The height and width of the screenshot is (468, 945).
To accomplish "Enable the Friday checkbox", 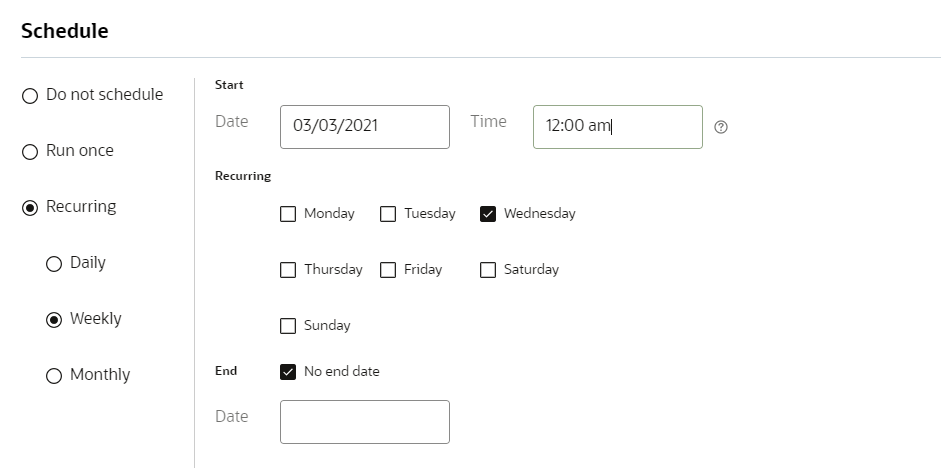I will [x=388, y=270].
